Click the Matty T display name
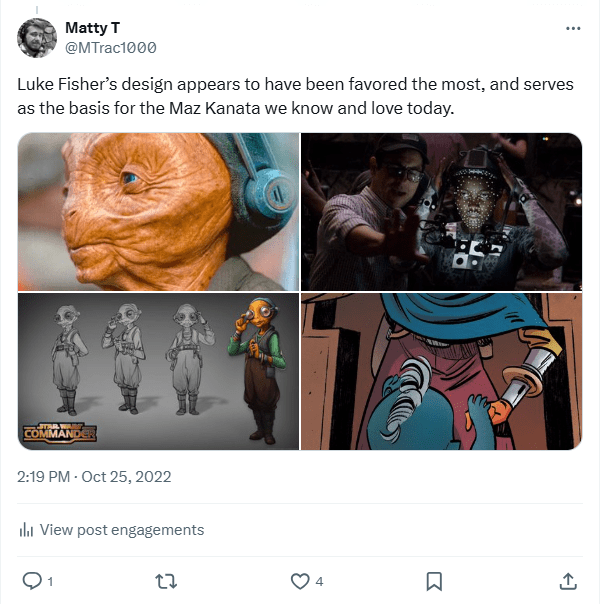603x604 pixels. 93,27
